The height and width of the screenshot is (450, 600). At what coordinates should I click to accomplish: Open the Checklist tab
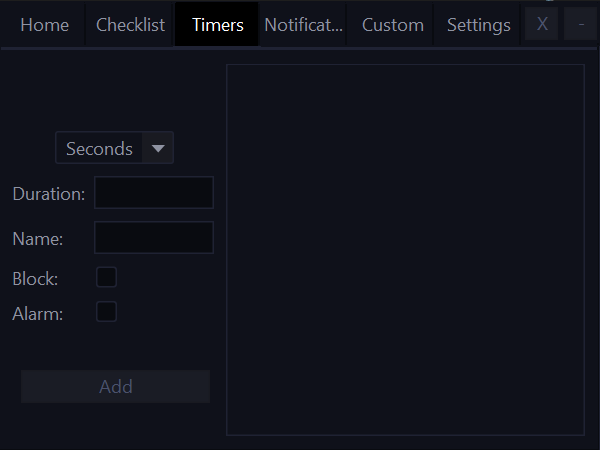point(130,25)
